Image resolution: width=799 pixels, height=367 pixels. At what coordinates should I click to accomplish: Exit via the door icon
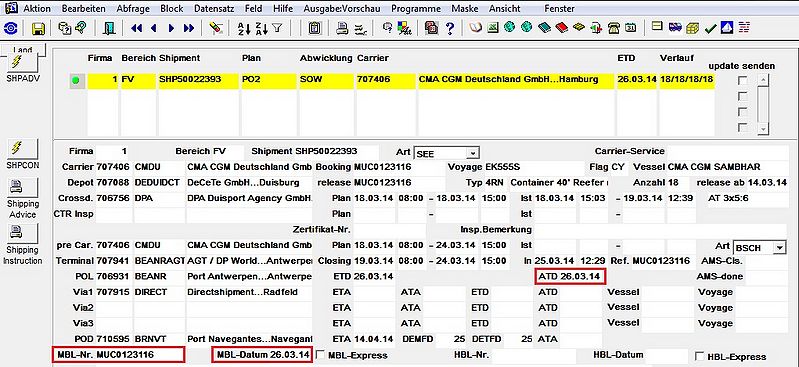click(109, 28)
